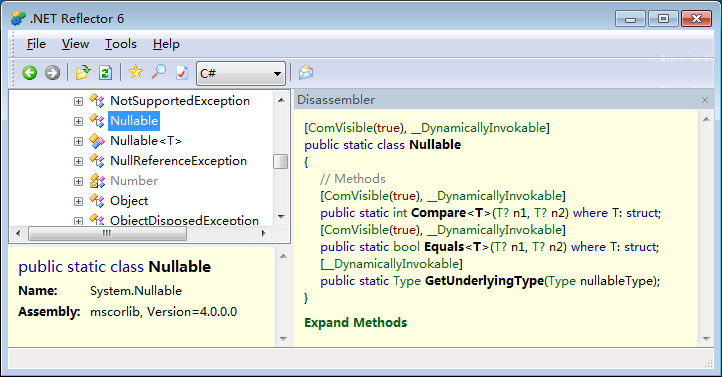The image size is (722, 377).
Task: Expand the Number node
Action: (78, 181)
